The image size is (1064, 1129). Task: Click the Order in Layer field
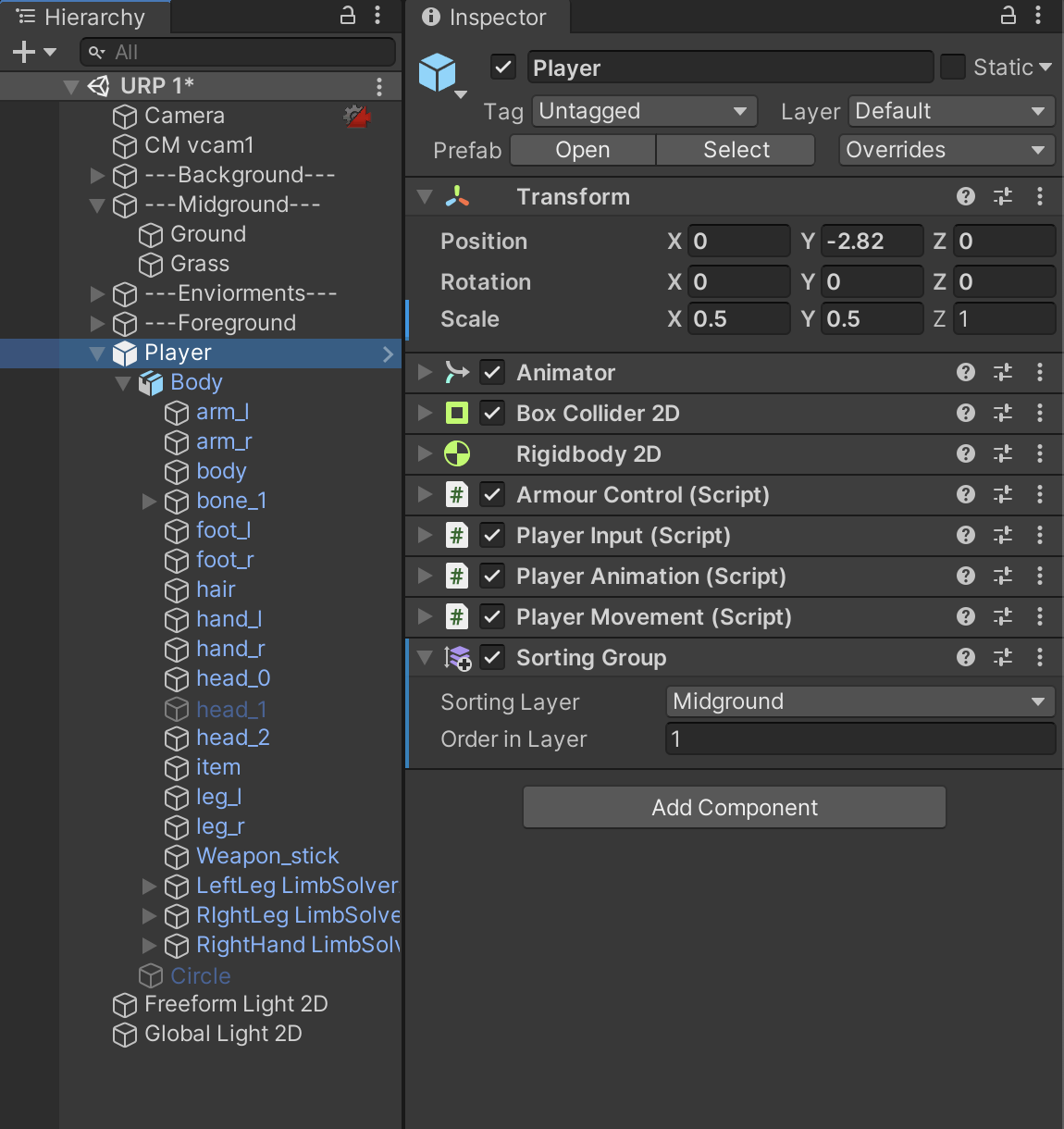(860, 738)
